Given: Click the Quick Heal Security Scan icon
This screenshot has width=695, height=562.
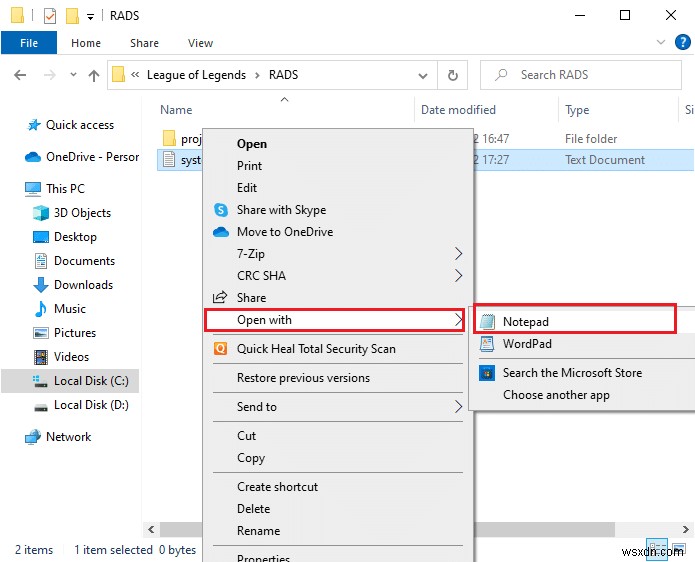Looking at the screenshot, I should click(221, 349).
